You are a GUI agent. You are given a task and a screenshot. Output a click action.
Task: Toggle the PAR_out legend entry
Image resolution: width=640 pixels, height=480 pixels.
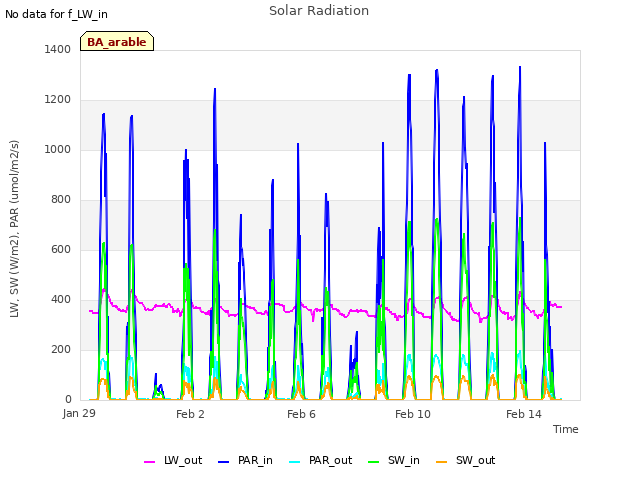[320, 460]
